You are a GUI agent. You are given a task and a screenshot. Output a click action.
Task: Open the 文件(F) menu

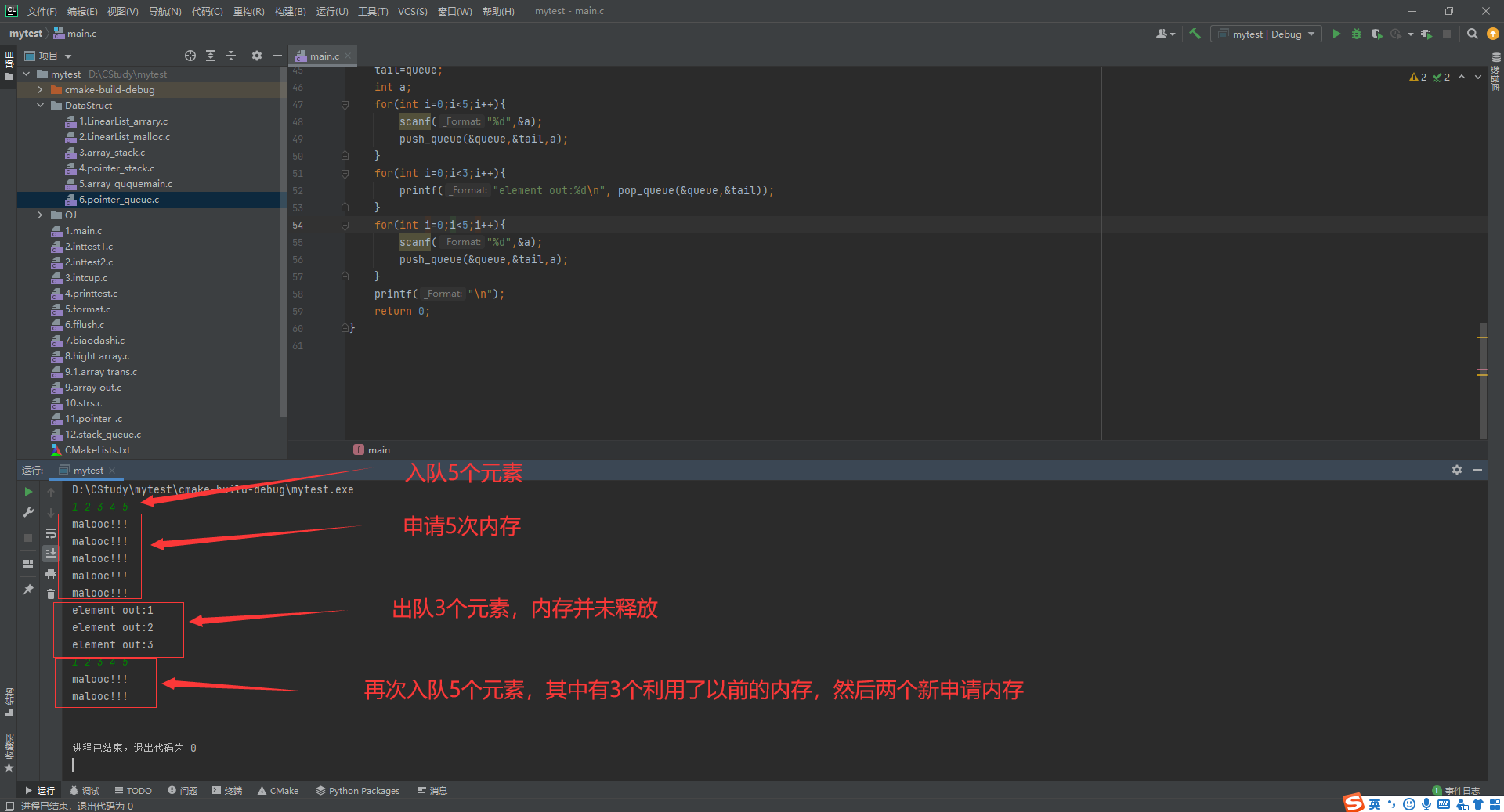(x=42, y=11)
